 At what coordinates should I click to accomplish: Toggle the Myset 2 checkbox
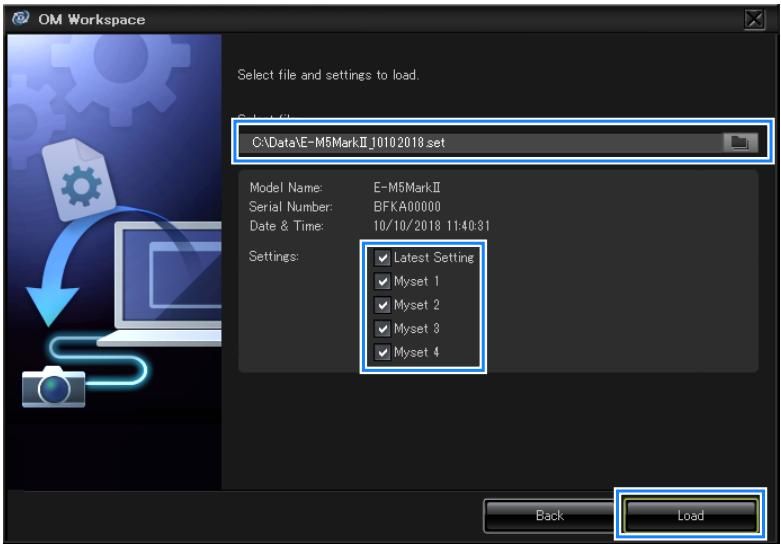(382, 305)
